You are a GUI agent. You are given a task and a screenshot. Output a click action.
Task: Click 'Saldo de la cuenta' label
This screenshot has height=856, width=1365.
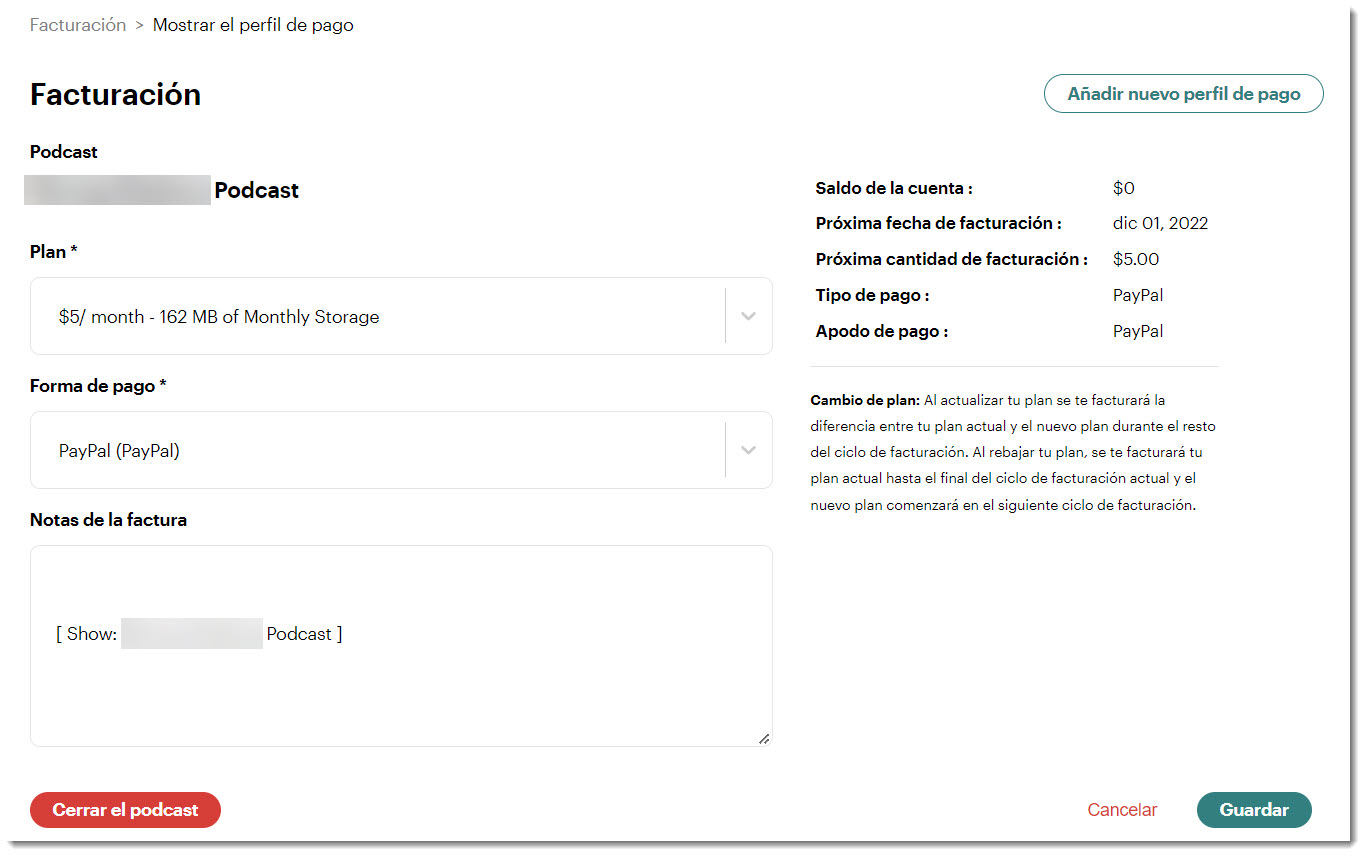click(x=894, y=188)
